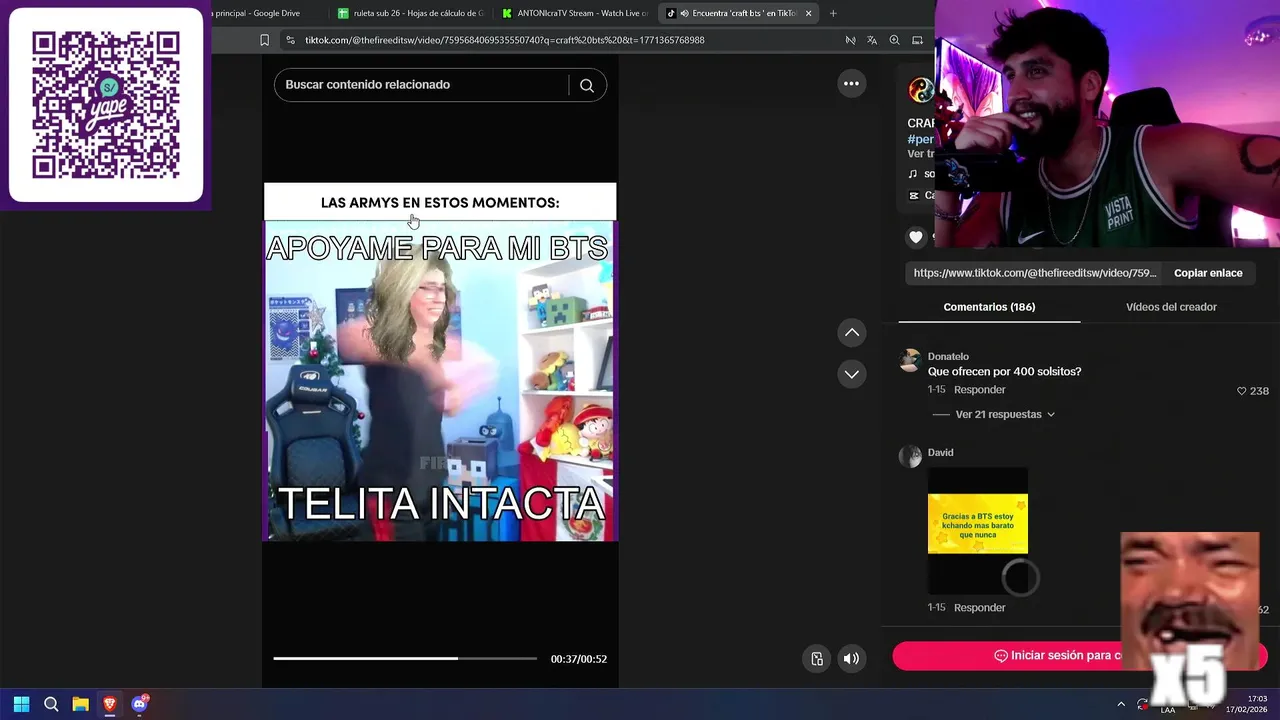Click the CapCut icon in video description
Viewport: 1280px width, 720px height.
click(x=913, y=196)
